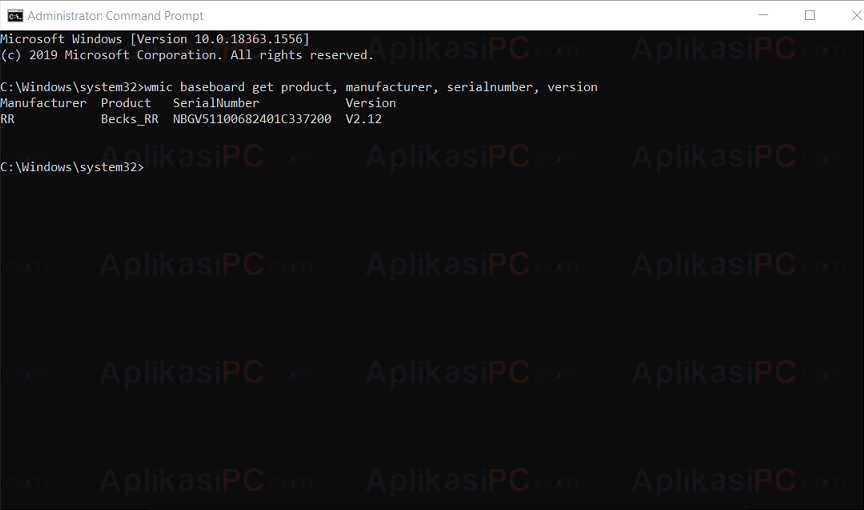This screenshot has height=510, width=864.
Task: Click the Product column header
Action: pos(126,103)
